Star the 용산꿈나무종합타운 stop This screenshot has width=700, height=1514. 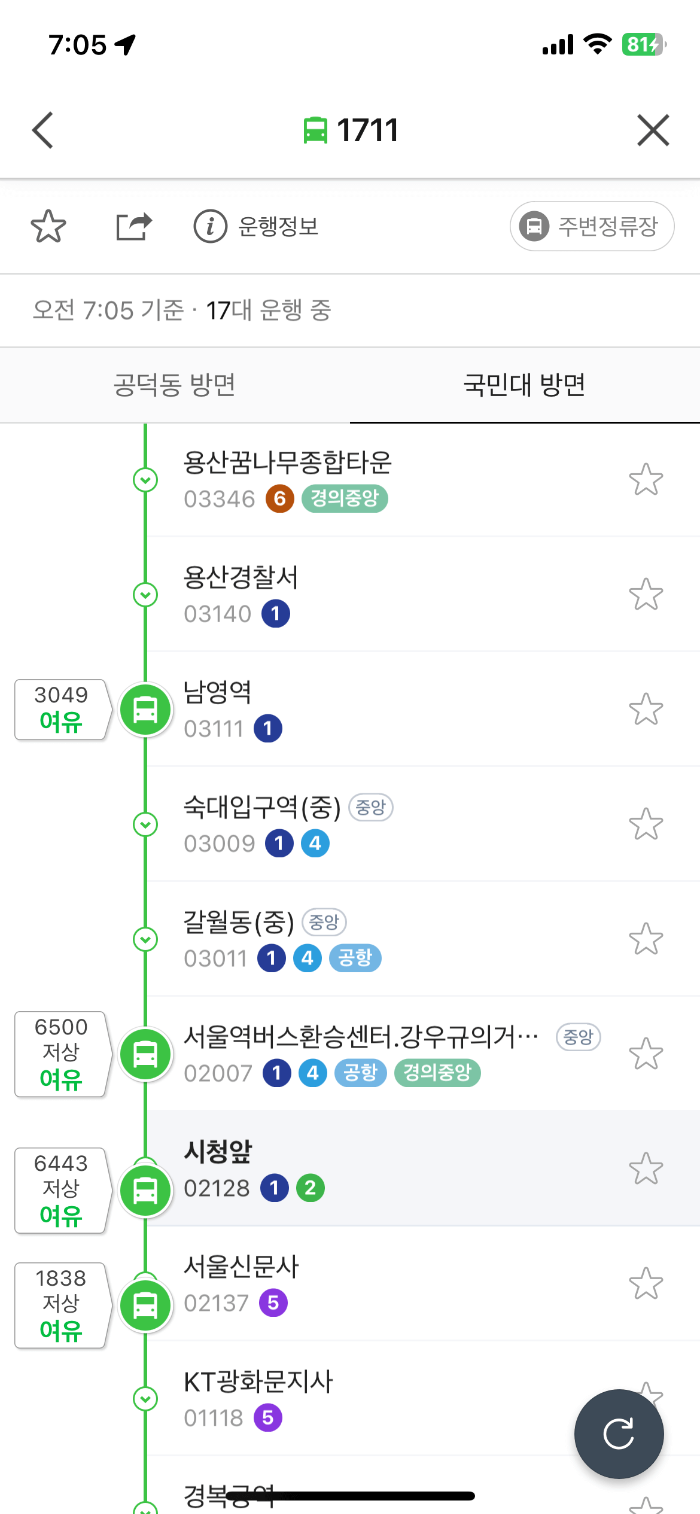pos(646,479)
